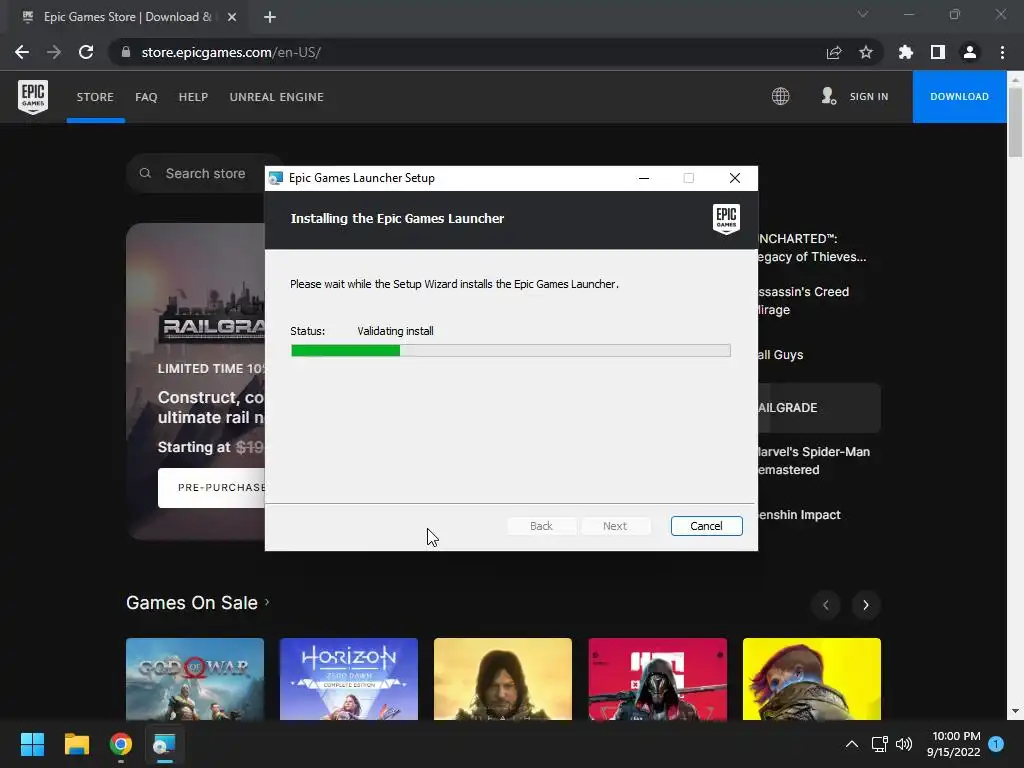The height and width of the screenshot is (768, 1024).
Task: Toggle the Chrome side panel icon
Action: (x=938, y=52)
